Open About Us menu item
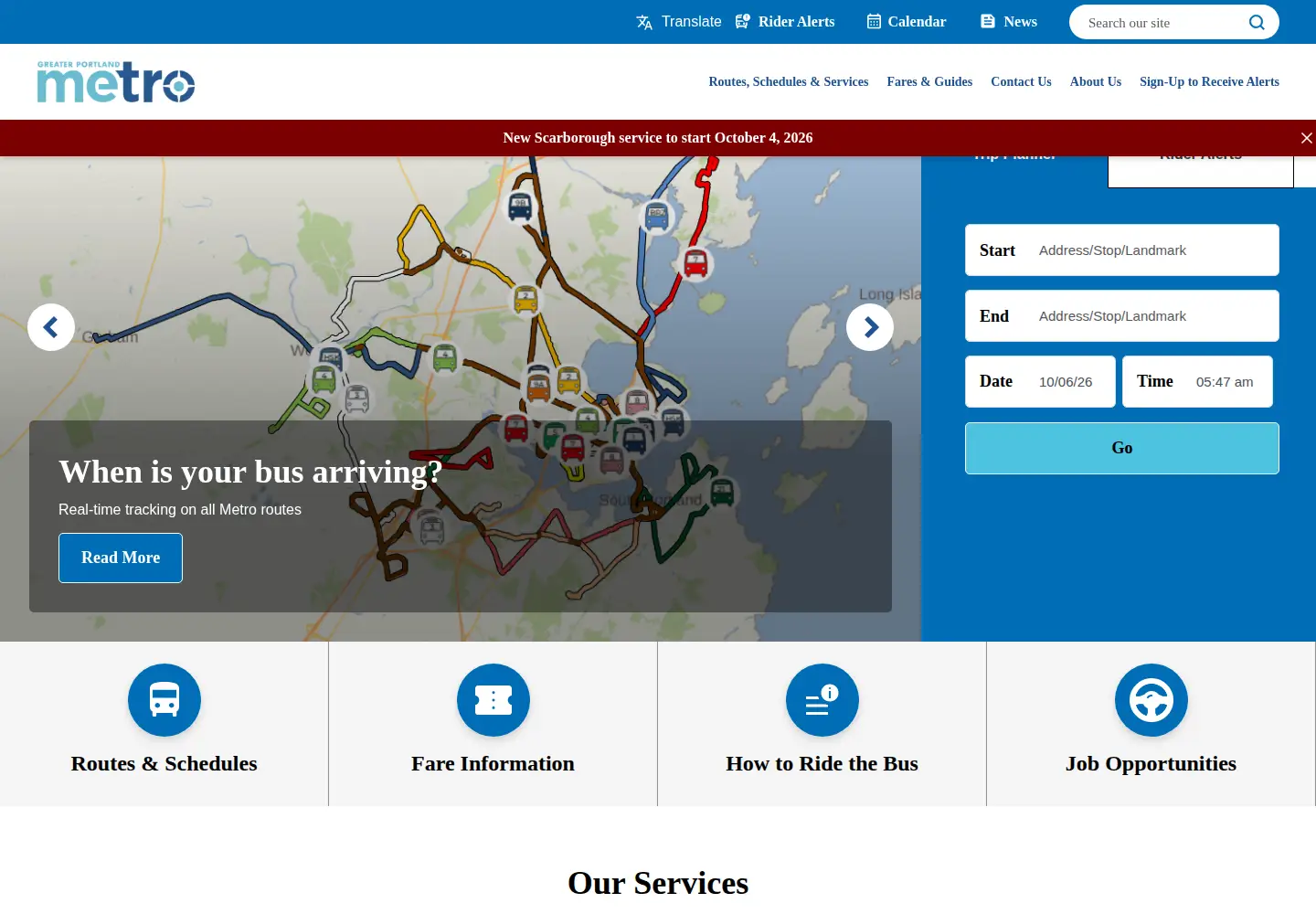 [x=1096, y=81]
